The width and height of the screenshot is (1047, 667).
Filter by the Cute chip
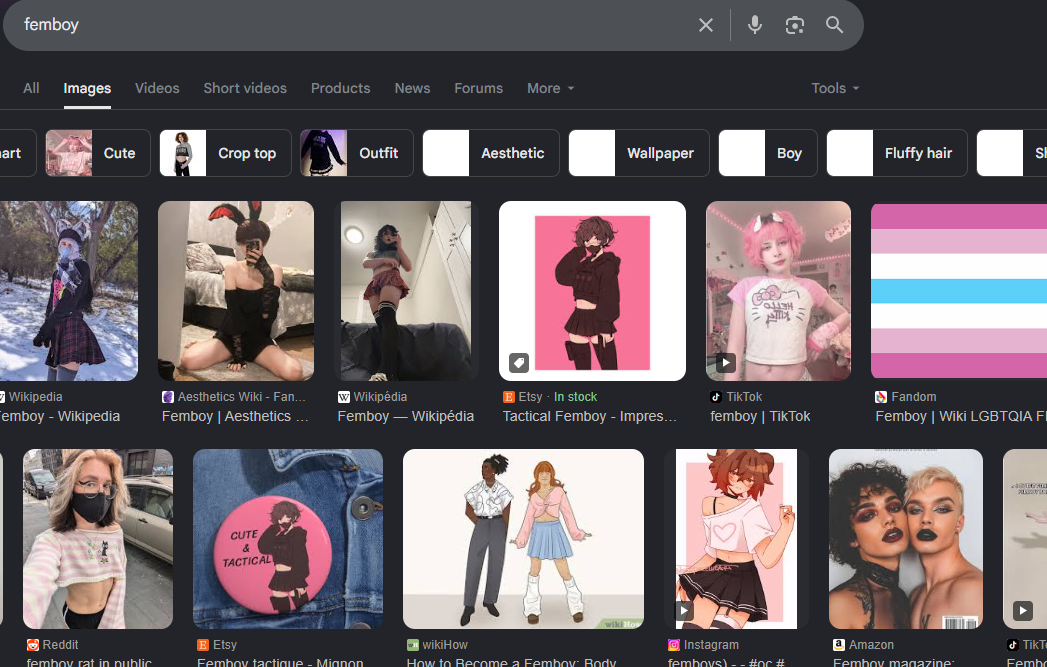click(x=98, y=153)
